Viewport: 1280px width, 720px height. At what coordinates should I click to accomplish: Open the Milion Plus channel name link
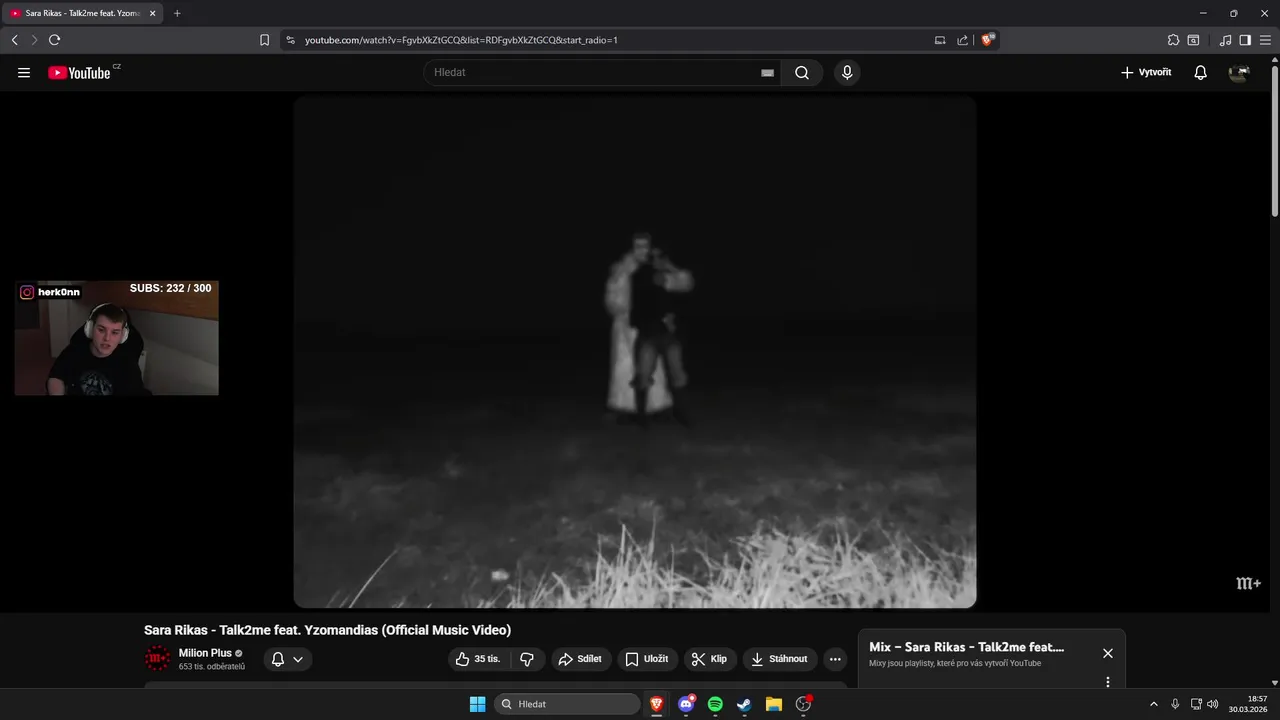[205, 653]
